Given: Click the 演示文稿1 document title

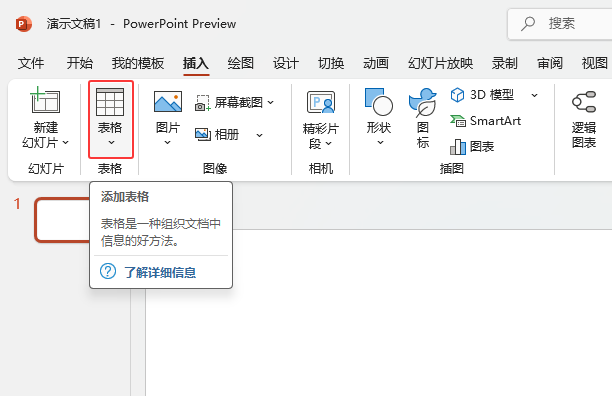Looking at the screenshot, I should (74, 24).
